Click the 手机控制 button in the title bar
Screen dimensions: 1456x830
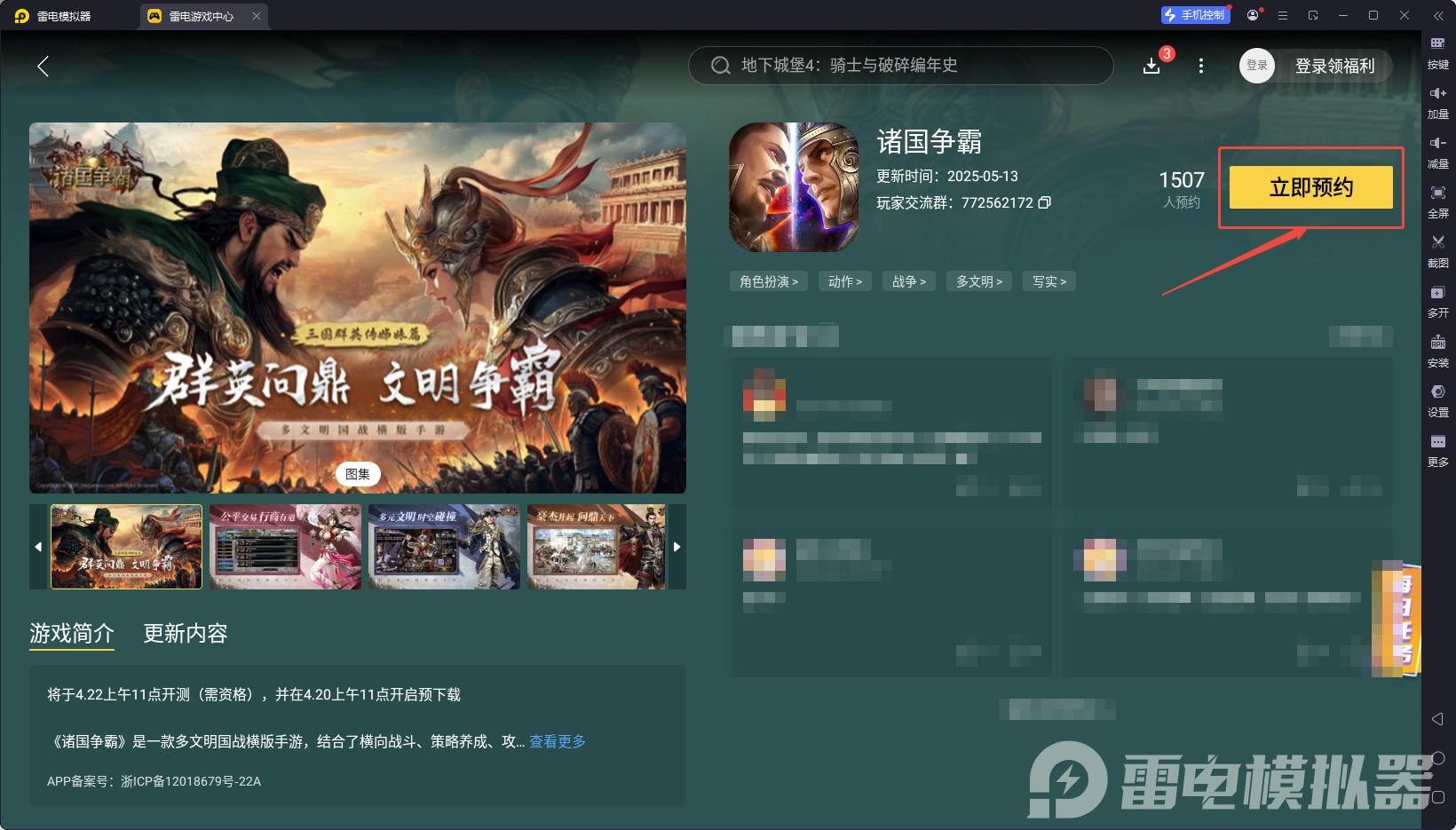pos(1195,15)
